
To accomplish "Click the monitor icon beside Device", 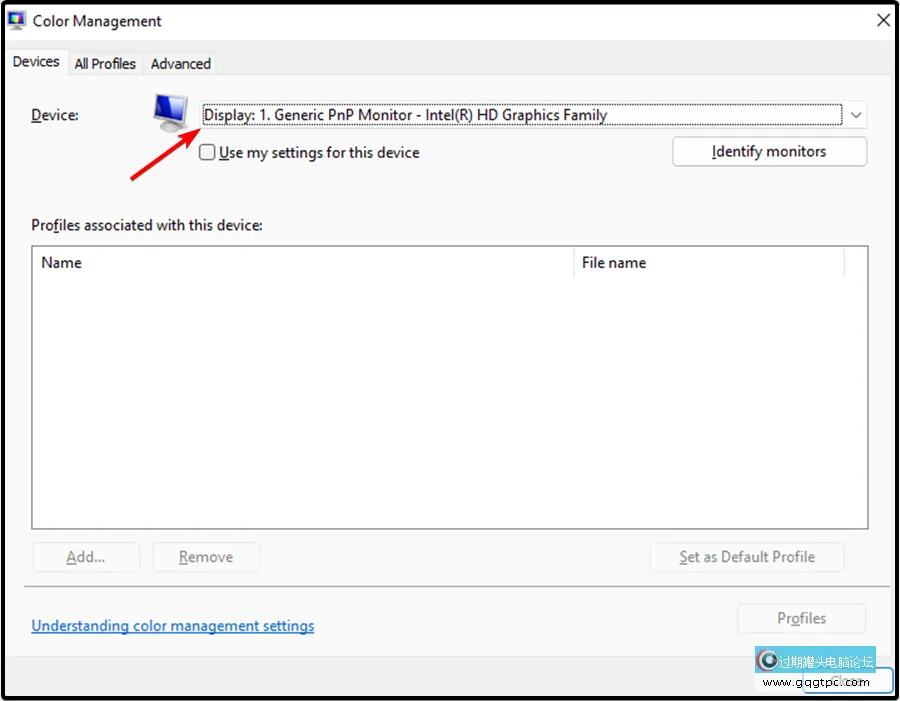I will coord(170,114).
